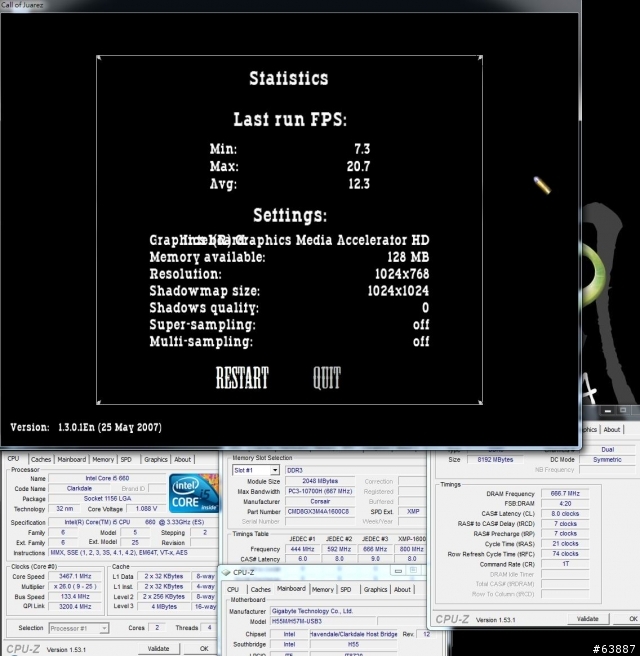This screenshot has height=657, width=640.
Task: Open the Graphics tab in the Processor CPU-Z window
Action: click(x=155, y=459)
